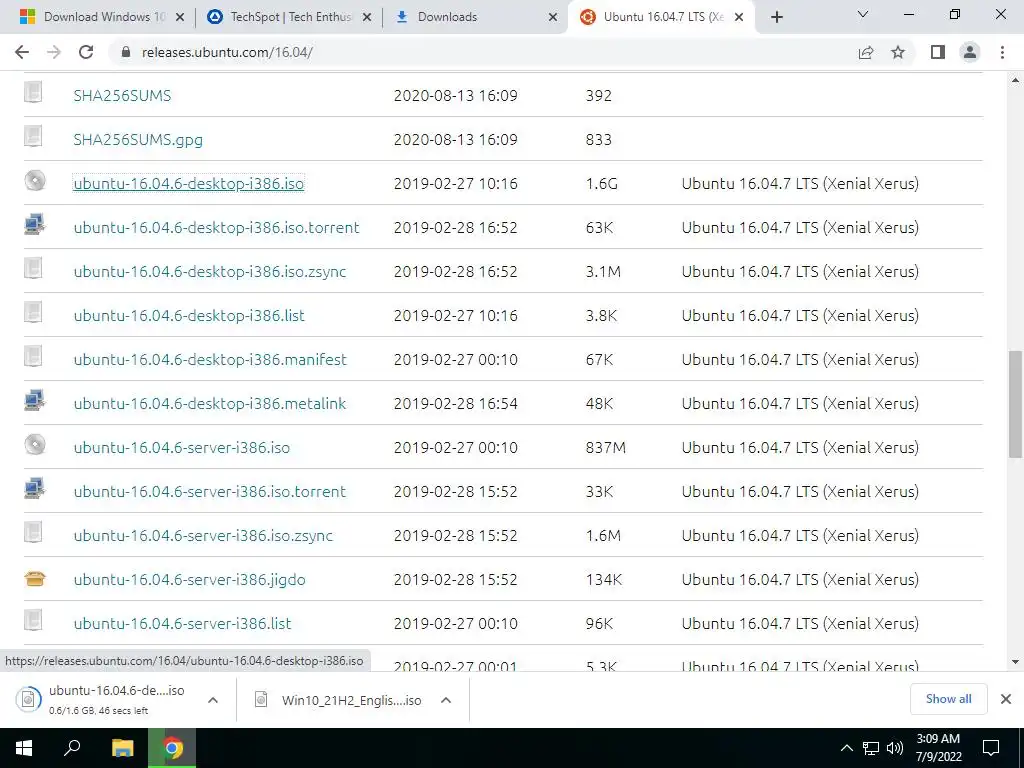Screen dimensions: 1024x768
Task: Open the Chrome three-dot menu
Action: click(1002, 52)
